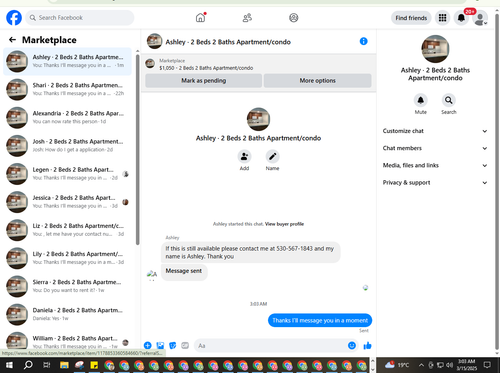
Task: Open Josh conversation in list
Action: tap(67, 146)
